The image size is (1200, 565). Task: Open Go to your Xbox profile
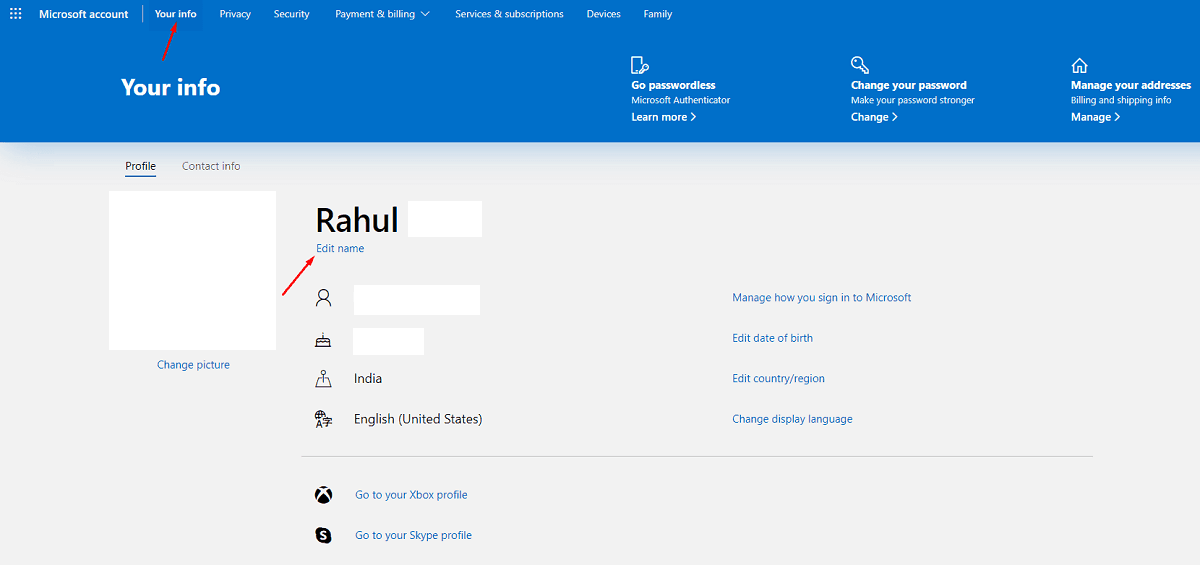(x=411, y=495)
